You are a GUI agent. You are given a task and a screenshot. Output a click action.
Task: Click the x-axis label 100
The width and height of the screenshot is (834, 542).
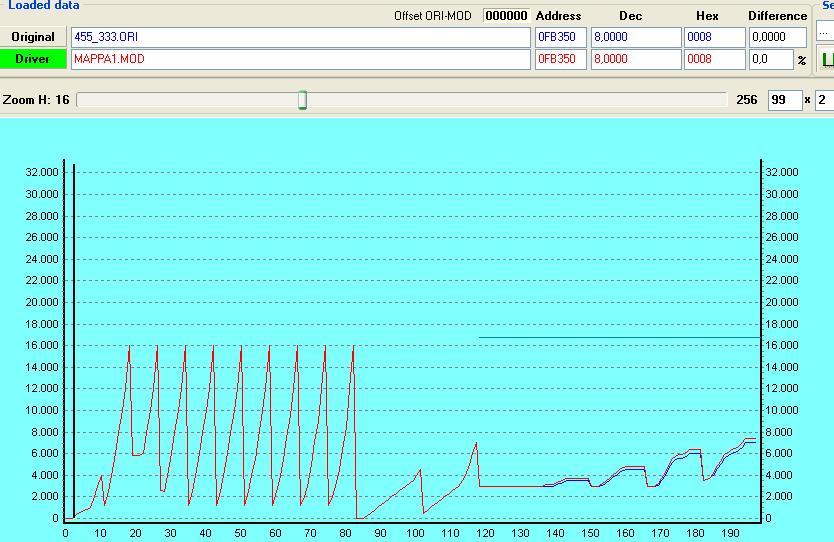click(x=415, y=533)
